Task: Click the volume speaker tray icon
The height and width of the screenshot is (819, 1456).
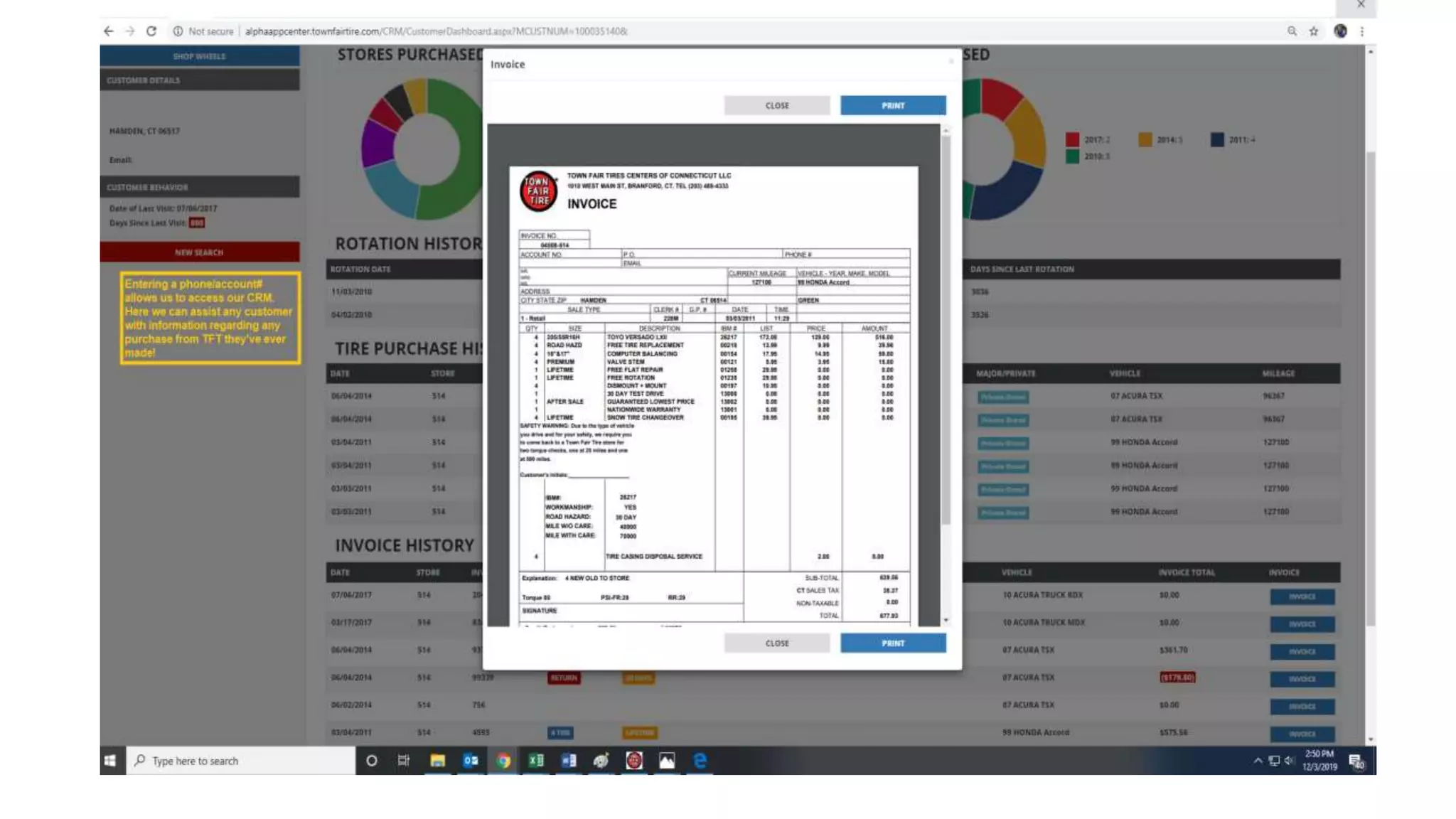Action: pos(1290,761)
